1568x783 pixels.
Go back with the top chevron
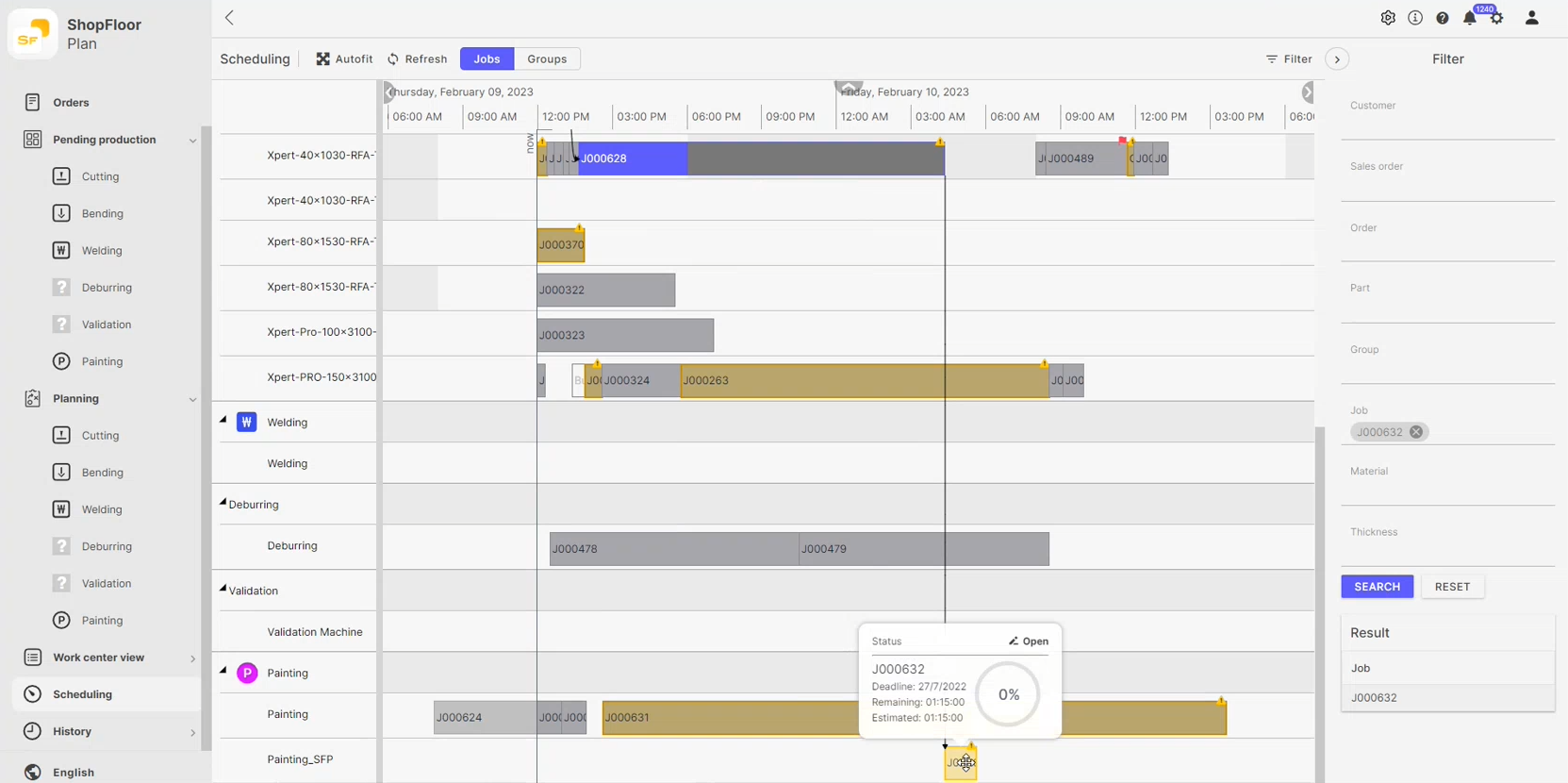point(229,18)
